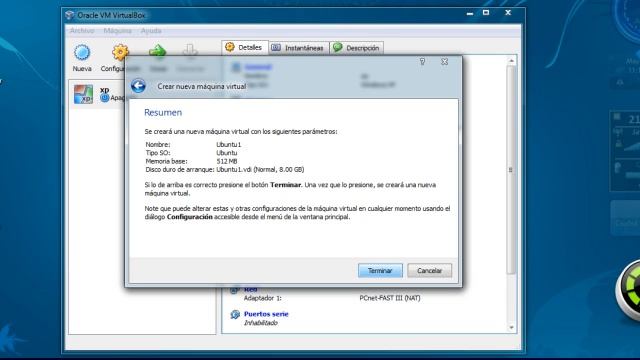Click the Puertos serie section icon
The height and width of the screenshot is (360, 640).
[235, 314]
